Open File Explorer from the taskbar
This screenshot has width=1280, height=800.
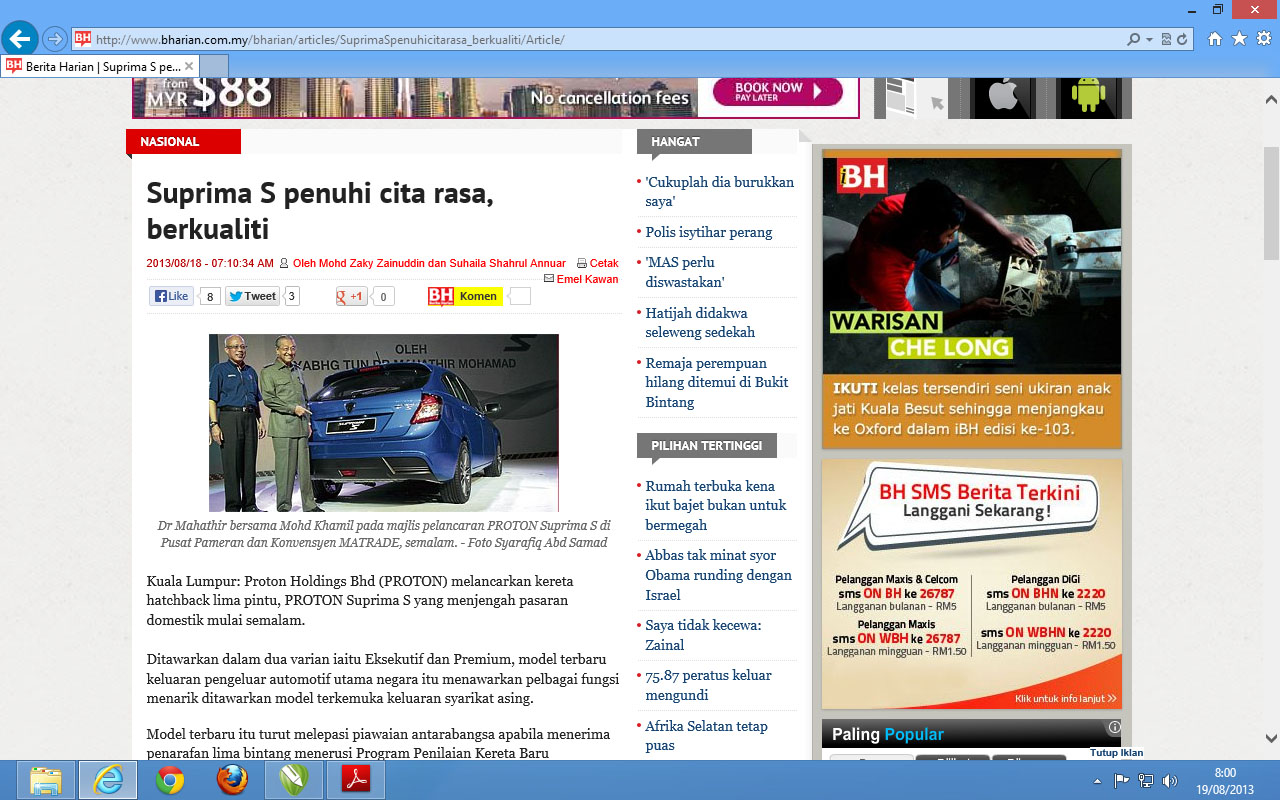click(45, 780)
